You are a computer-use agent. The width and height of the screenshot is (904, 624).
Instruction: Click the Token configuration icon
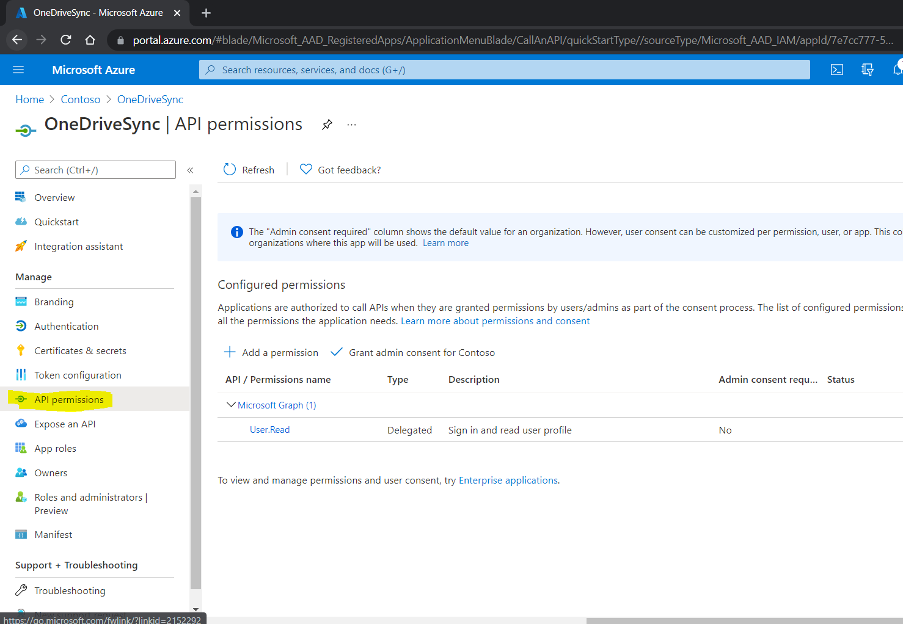(x=21, y=375)
